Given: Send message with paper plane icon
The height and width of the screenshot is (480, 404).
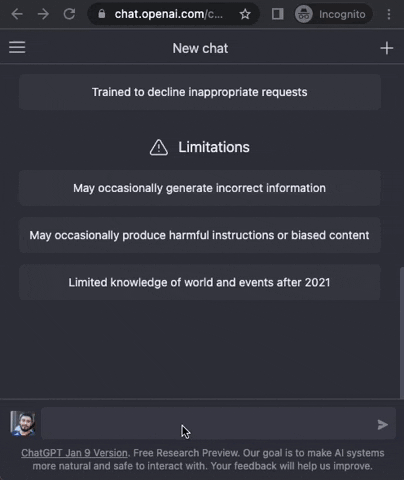Looking at the screenshot, I should [x=382, y=424].
